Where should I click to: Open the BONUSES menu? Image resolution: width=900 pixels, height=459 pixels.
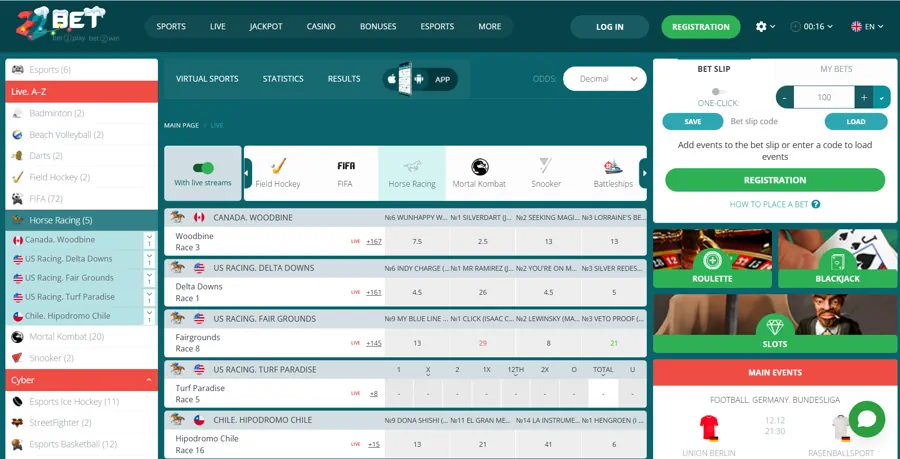tap(378, 26)
